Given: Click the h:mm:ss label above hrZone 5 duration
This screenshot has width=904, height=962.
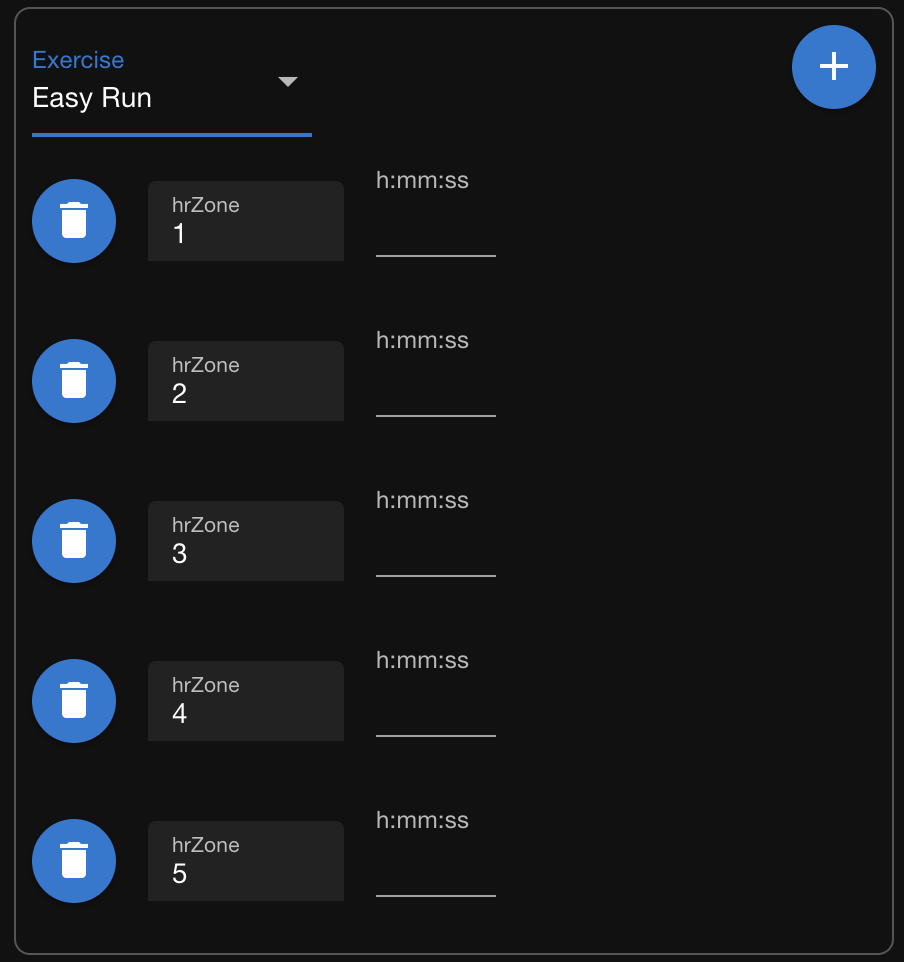Looking at the screenshot, I should pos(422,820).
